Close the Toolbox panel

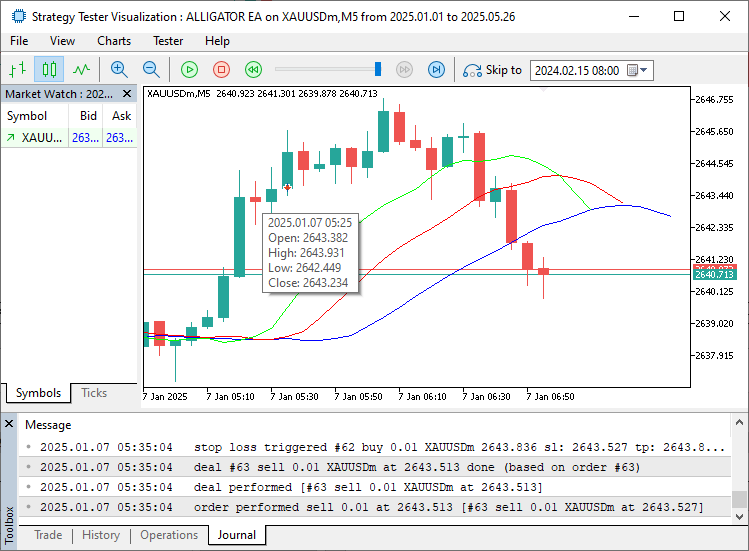(9, 424)
